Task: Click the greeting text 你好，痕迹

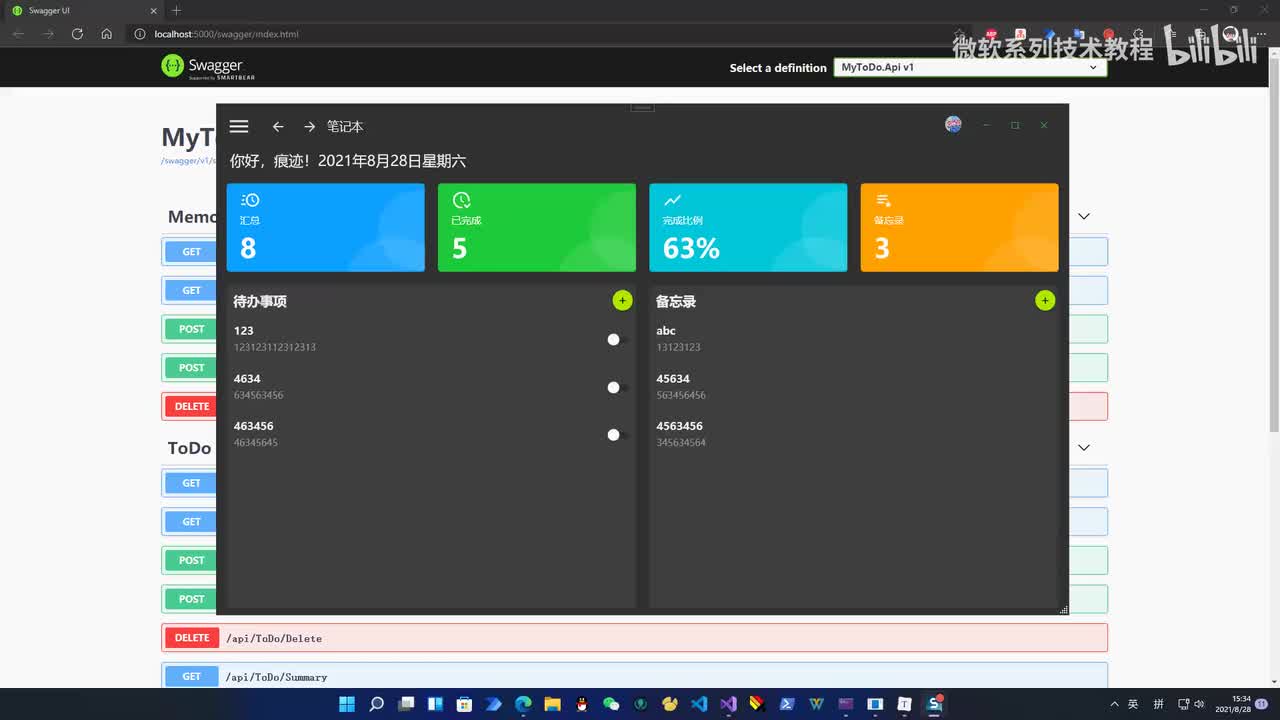Action: (270, 161)
